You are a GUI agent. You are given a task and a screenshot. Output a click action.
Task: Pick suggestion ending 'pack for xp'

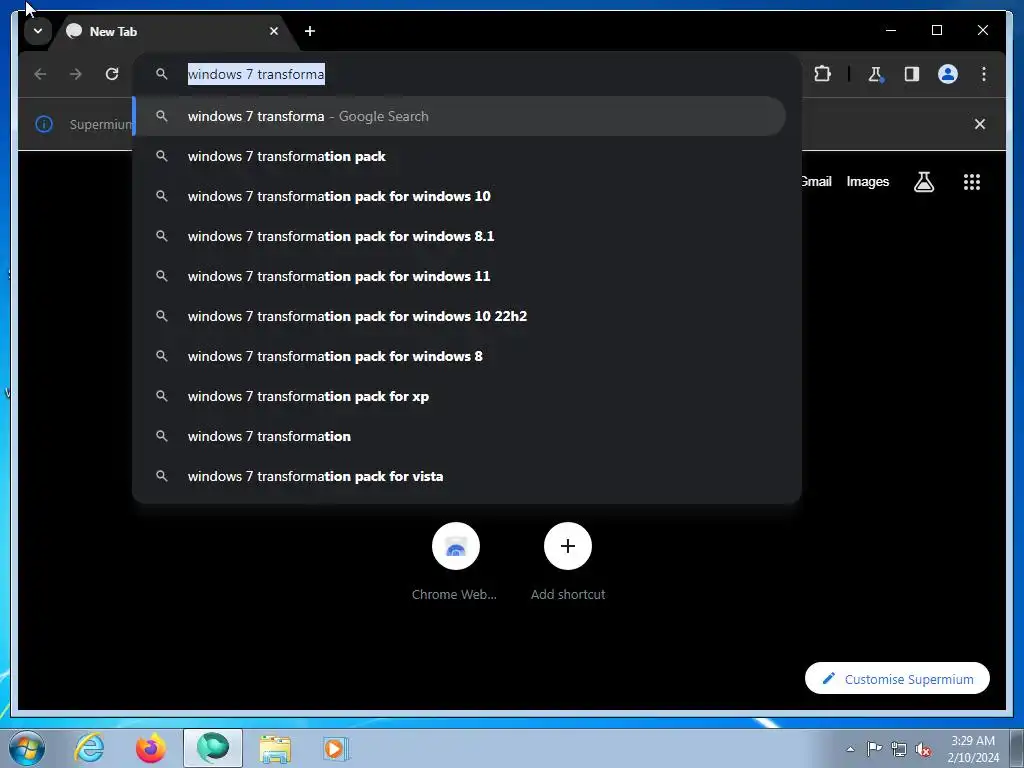coord(460,396)
